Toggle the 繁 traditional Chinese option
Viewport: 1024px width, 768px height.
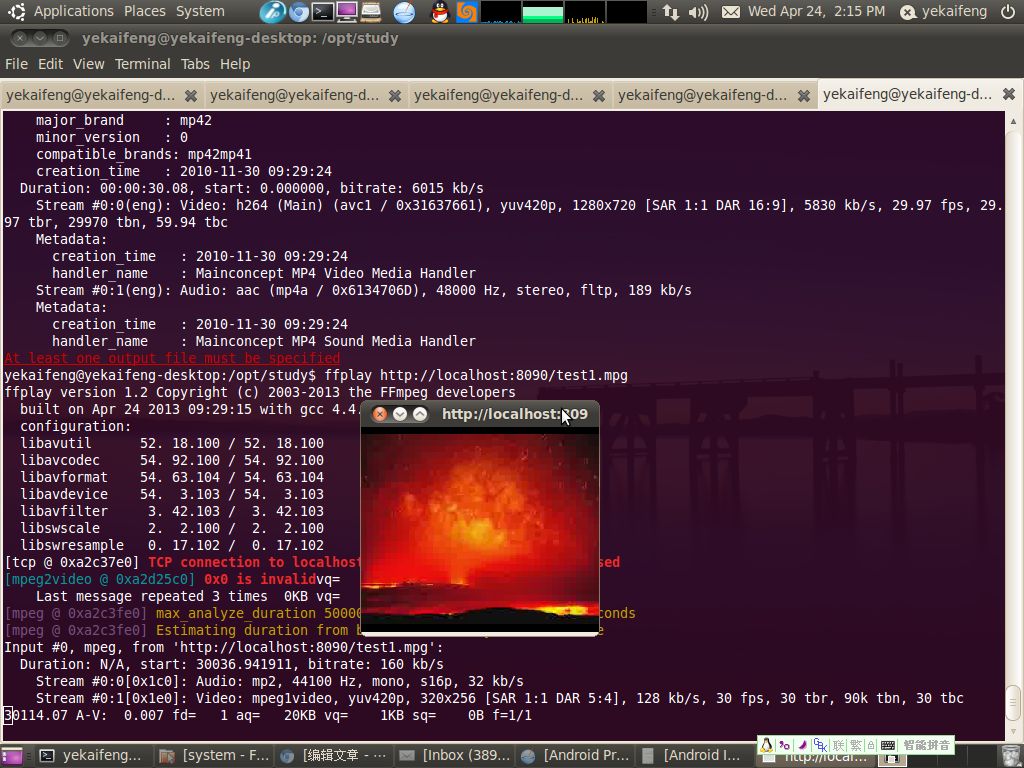point(856,745)
